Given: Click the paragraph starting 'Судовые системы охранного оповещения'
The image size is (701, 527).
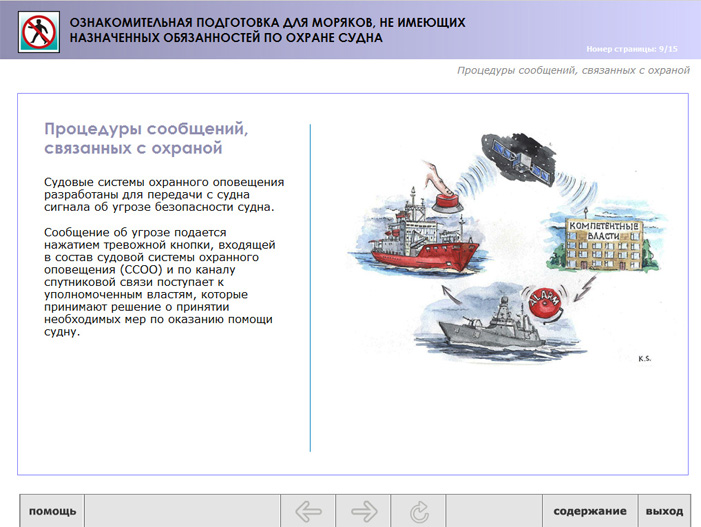Looking at the screenshot, I should coord(164,194).
